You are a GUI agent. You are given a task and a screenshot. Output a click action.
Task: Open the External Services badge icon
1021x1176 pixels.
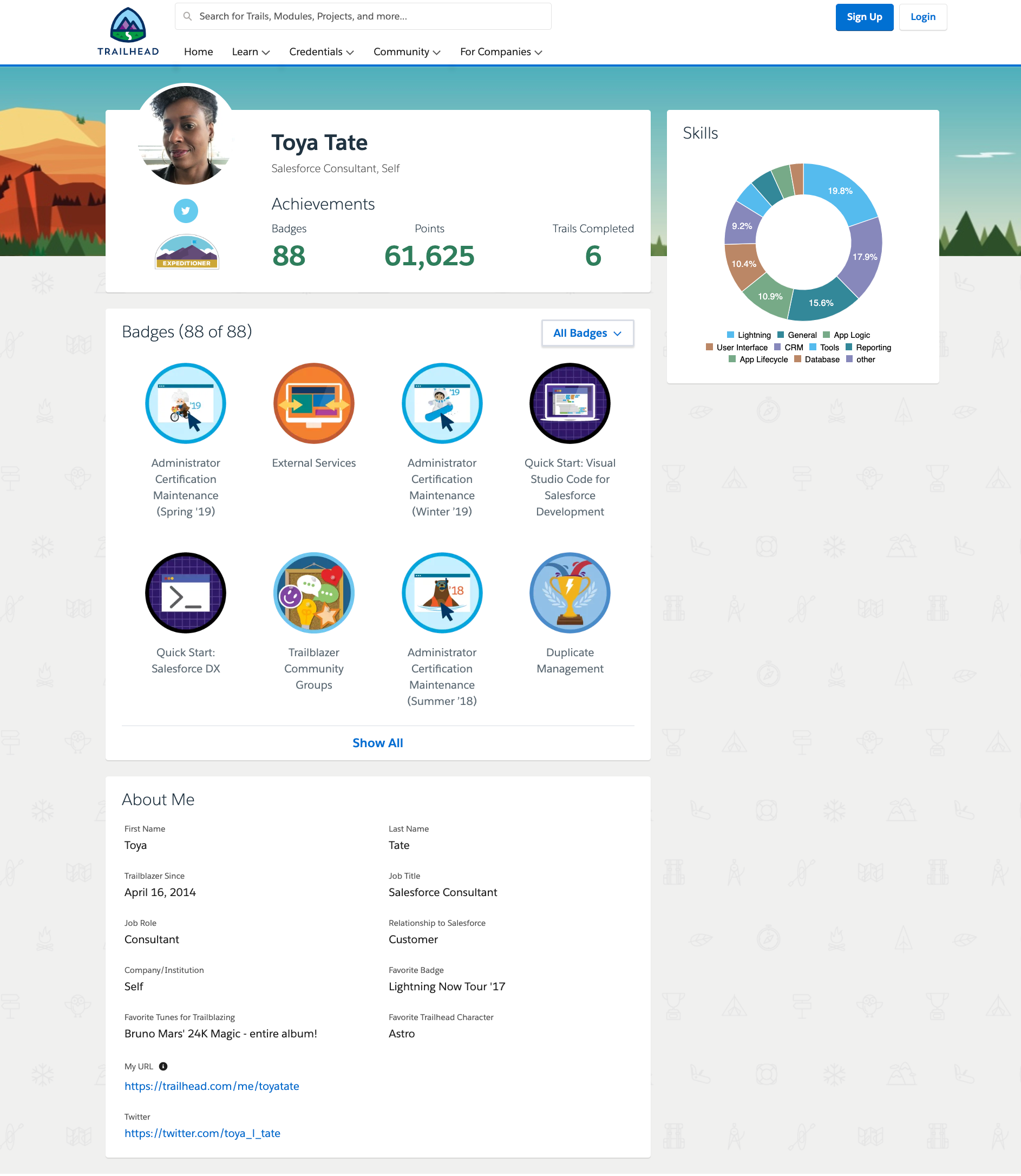coord(314,403)
